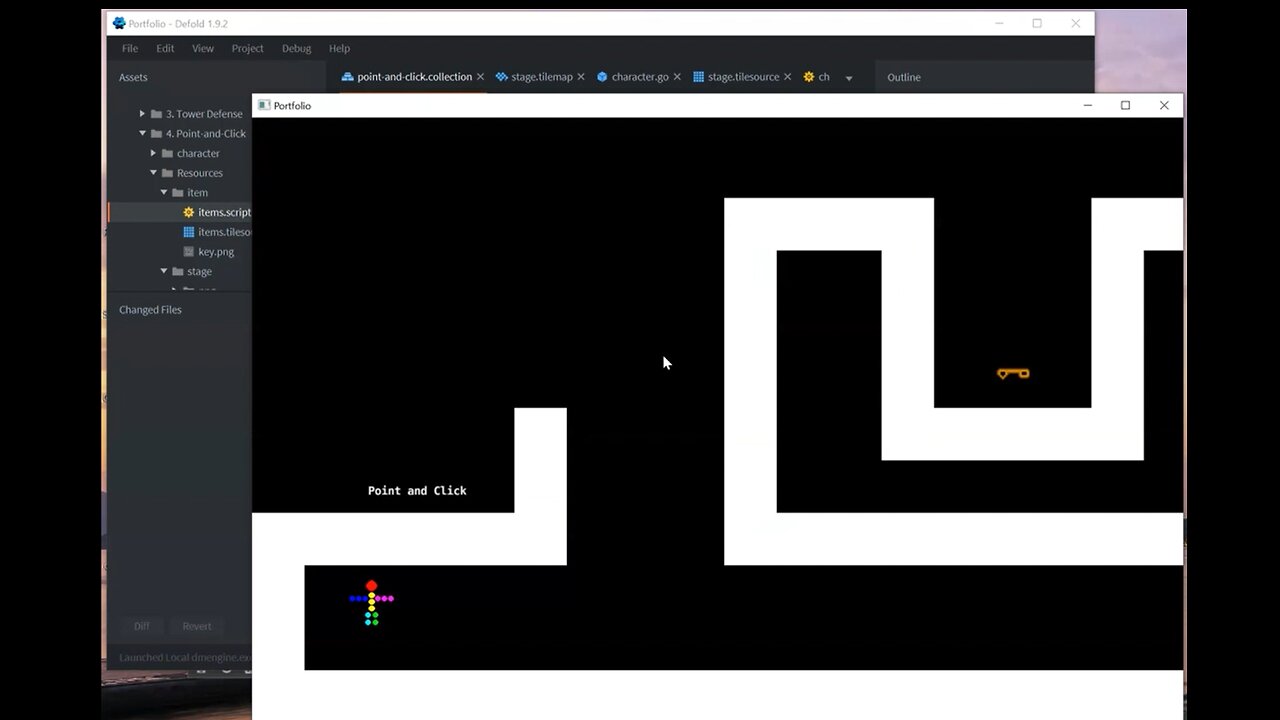Open the Edit menu
This screenshot has width=1280, height=720.
165,48
